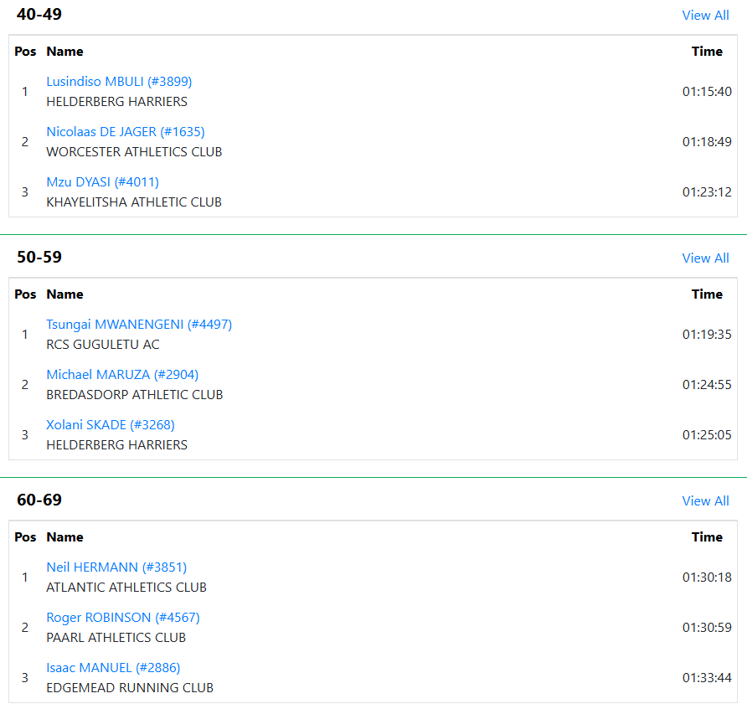
Task: Click time 01:19:35 of Tsungai MWANENGENI
Action: pyautogui.click(x=706, y=334)
